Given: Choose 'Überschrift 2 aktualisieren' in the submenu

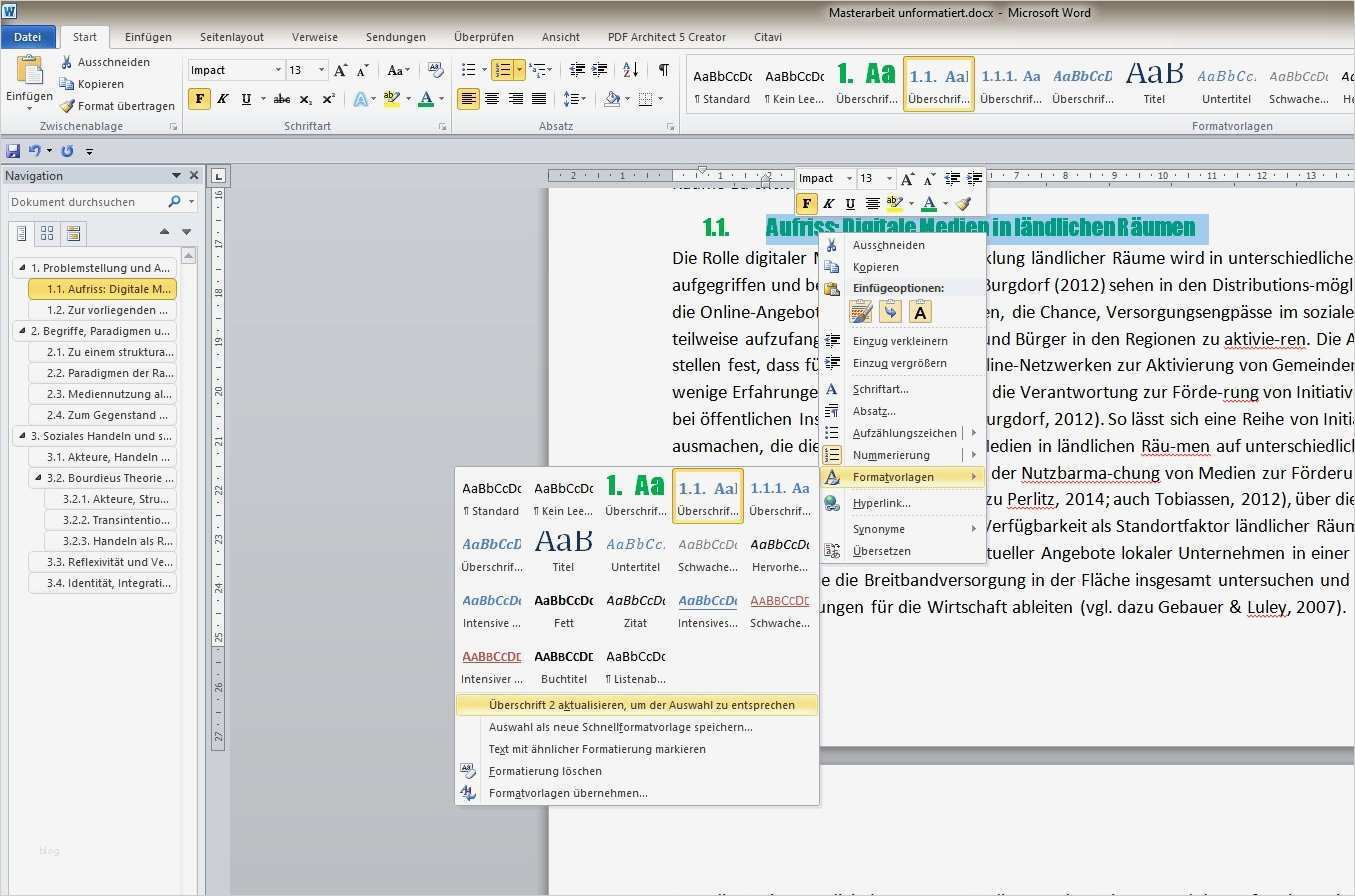Looking at the screenshot, I should (x=640, y=705).
